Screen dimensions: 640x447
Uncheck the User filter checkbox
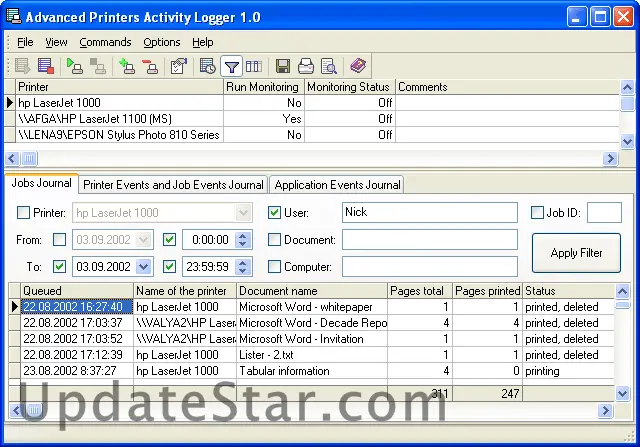(x=274, y=212)
